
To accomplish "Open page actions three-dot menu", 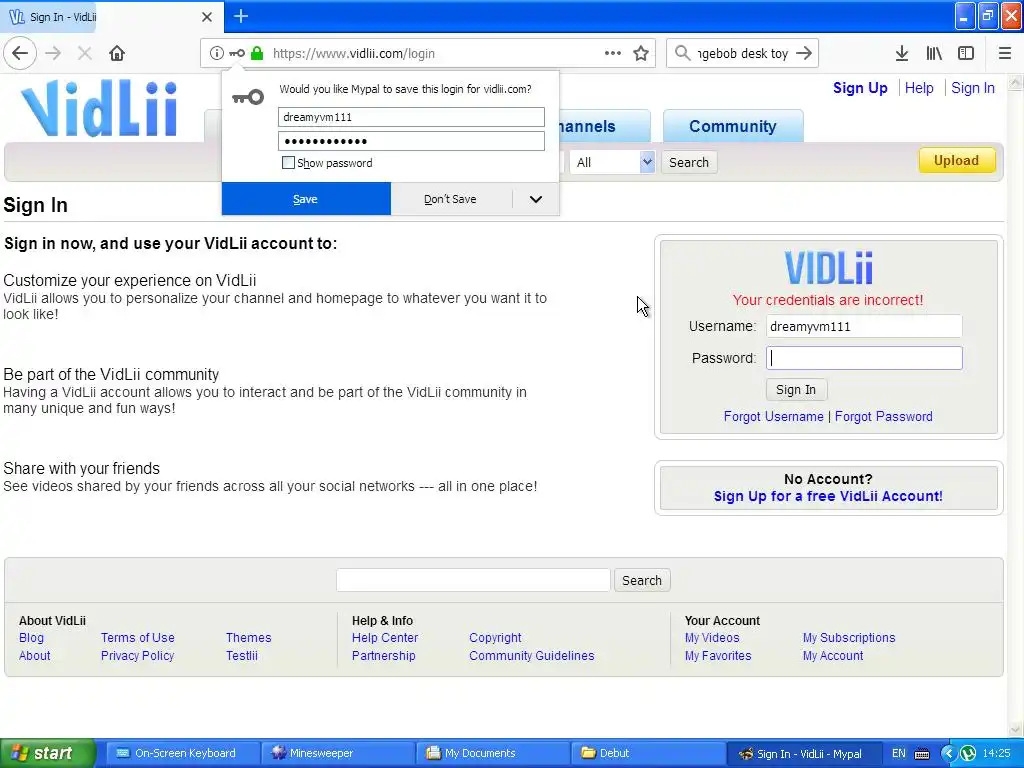I will click(x=613, y=53).
